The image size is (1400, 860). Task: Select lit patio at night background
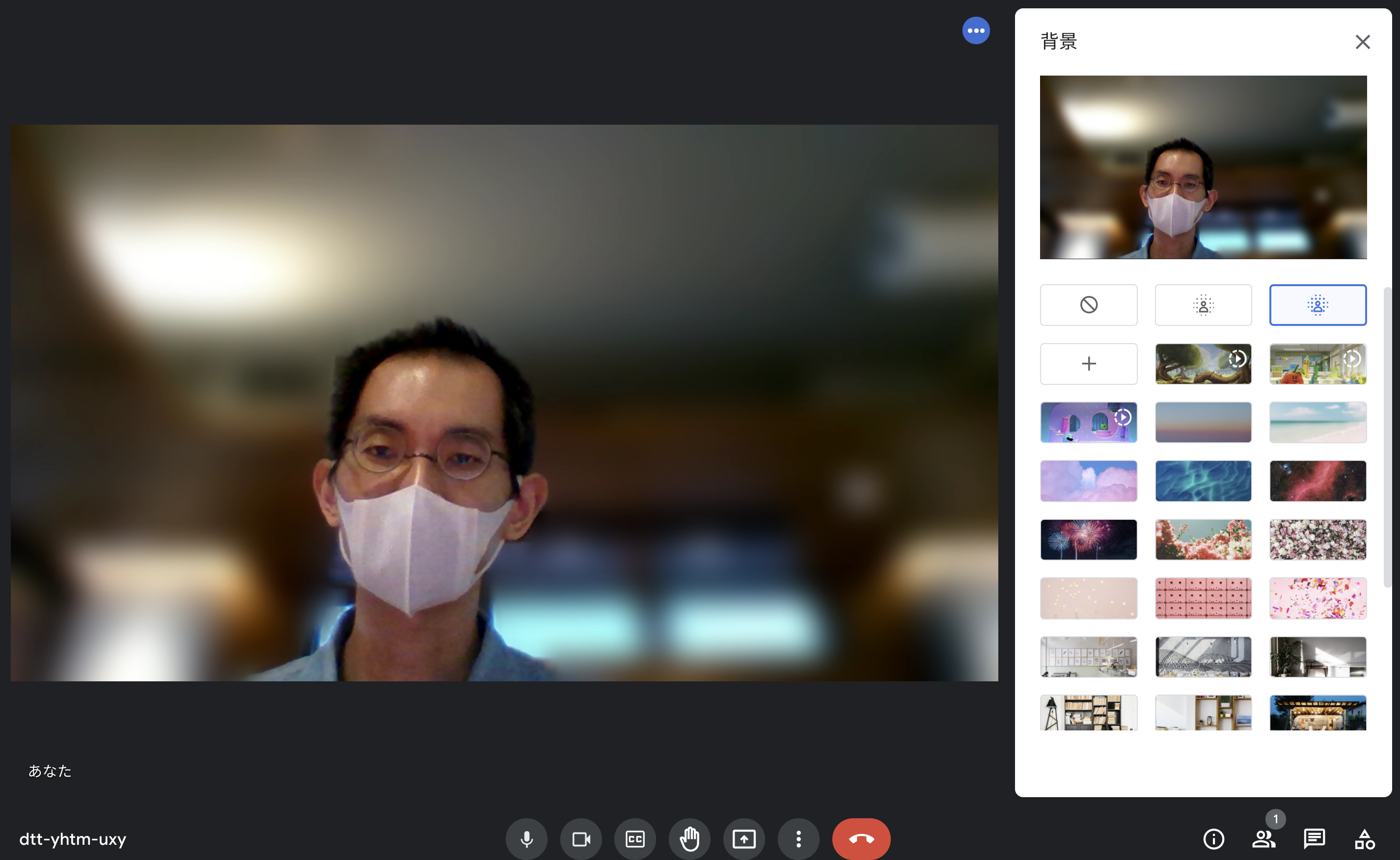point(1318,712)
